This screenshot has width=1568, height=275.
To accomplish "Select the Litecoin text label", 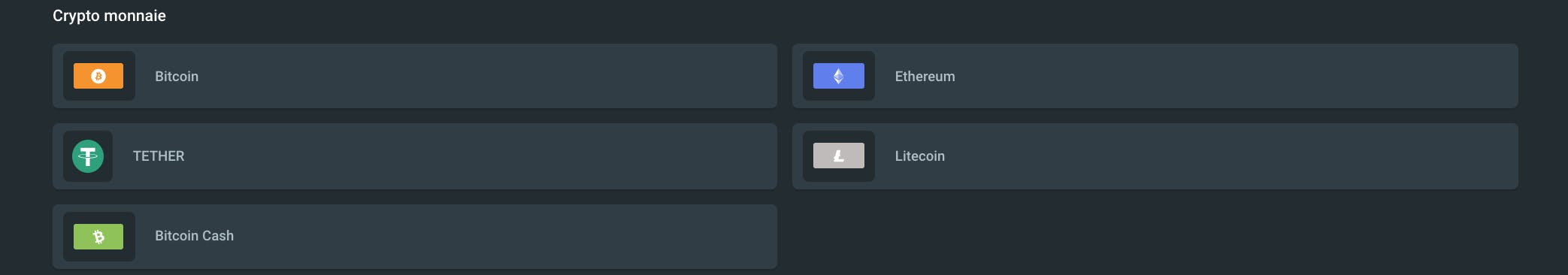I will click(x=919, y=156).
